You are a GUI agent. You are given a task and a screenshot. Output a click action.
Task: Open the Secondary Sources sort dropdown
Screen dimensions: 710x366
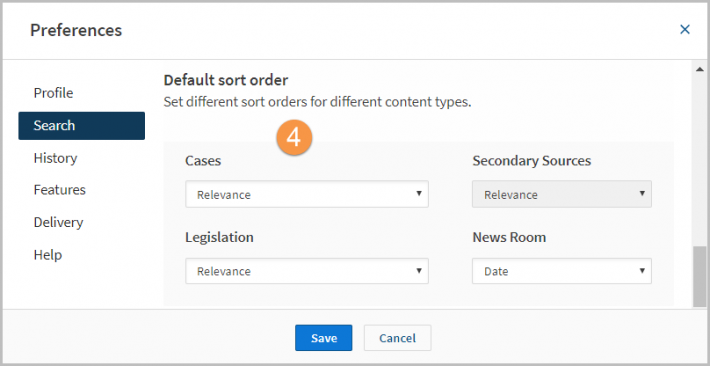click(x=562, y=194)
